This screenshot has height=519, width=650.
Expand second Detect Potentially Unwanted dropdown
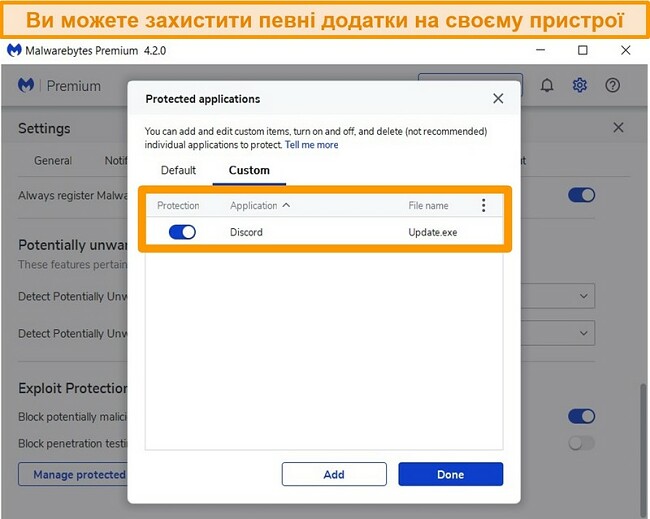click(x=558, y=333)
